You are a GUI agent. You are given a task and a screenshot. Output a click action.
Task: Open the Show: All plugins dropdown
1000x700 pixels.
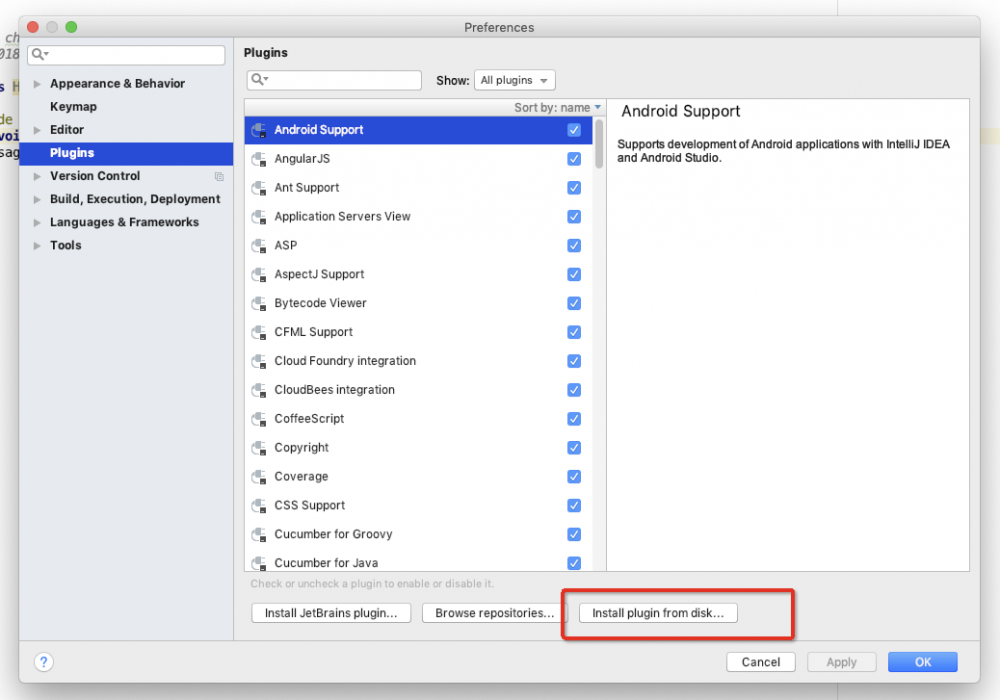(514, 80)
